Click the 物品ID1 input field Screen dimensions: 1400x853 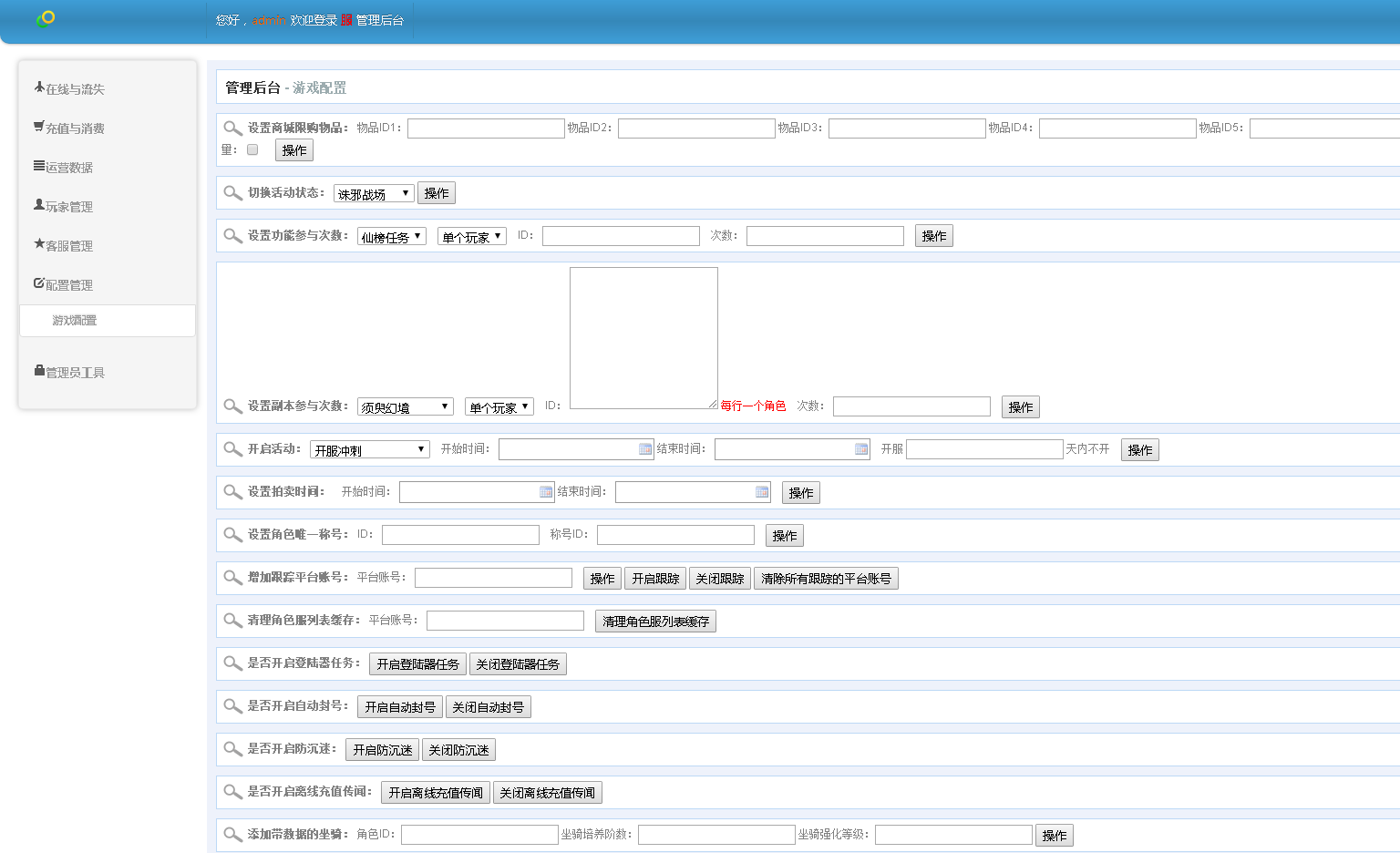[x=486, y=128]
